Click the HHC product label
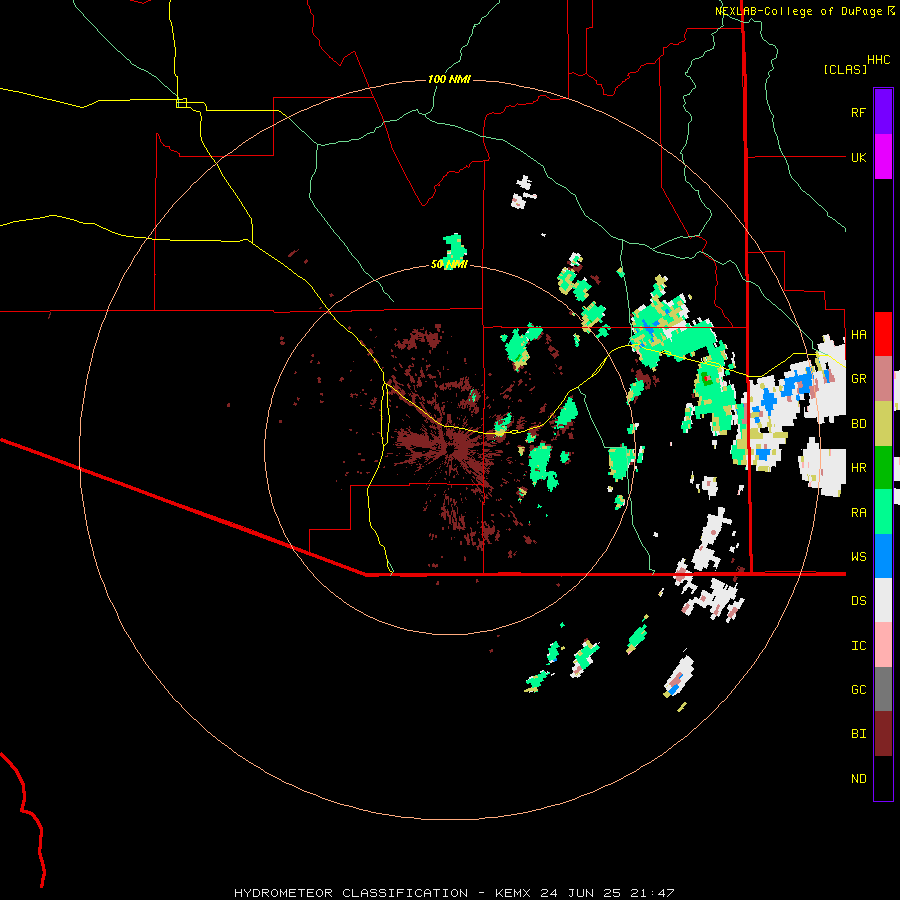 tap(879, 60)
